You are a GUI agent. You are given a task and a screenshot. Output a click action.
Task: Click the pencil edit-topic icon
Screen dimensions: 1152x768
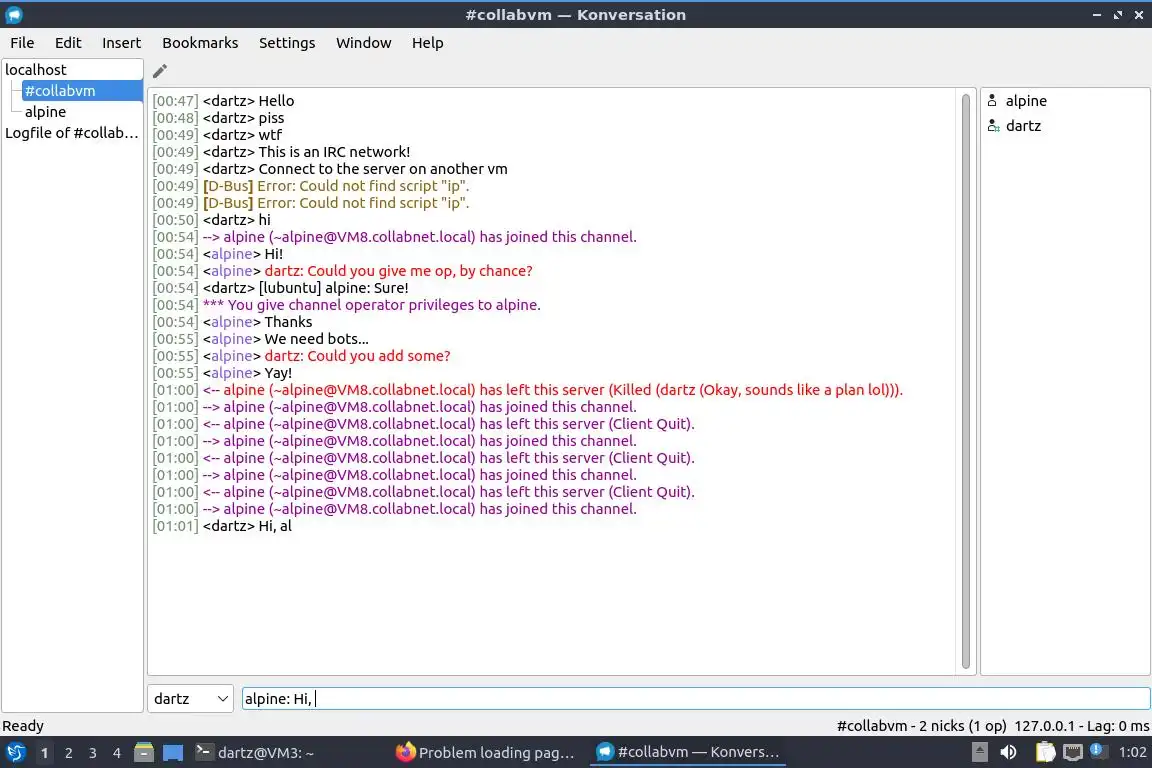[159, 71]
